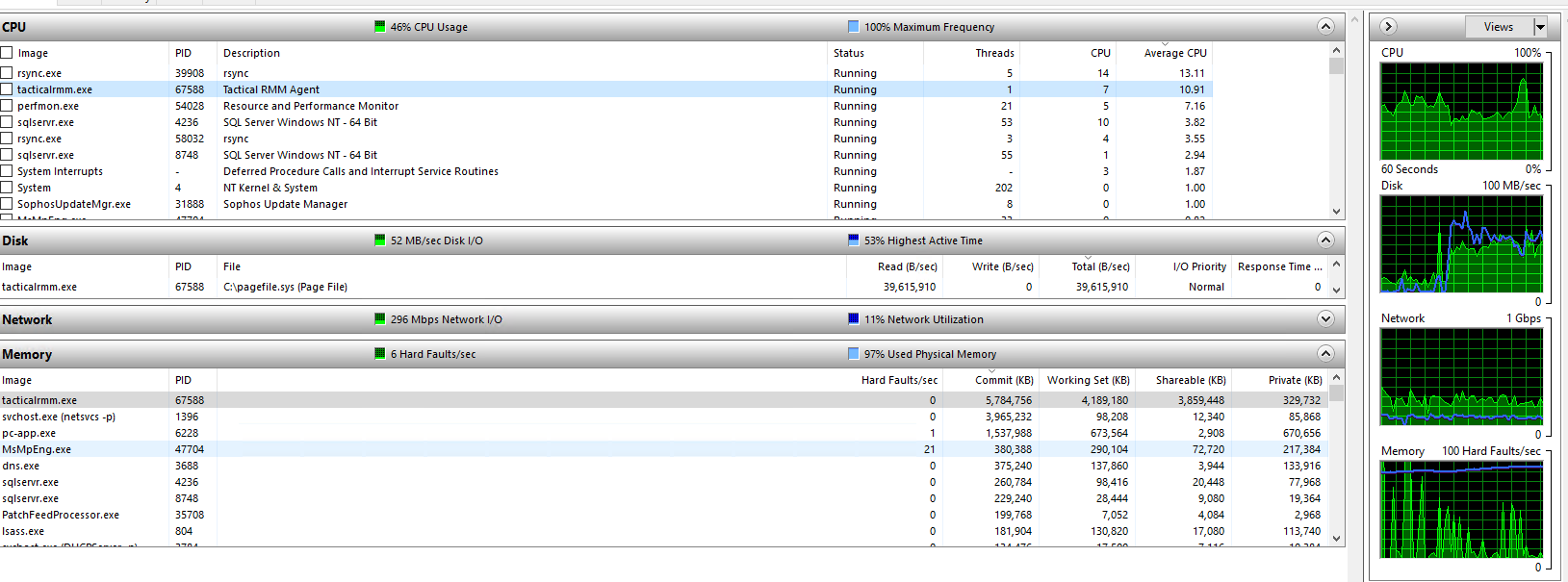Check the sqlservr.exe PID 8748 checkbox

click(x=7, y=155)
